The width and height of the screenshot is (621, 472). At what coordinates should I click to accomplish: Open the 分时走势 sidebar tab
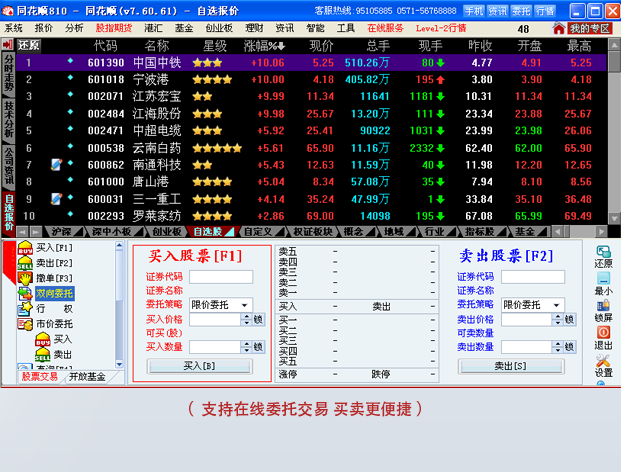click(9, 72)
